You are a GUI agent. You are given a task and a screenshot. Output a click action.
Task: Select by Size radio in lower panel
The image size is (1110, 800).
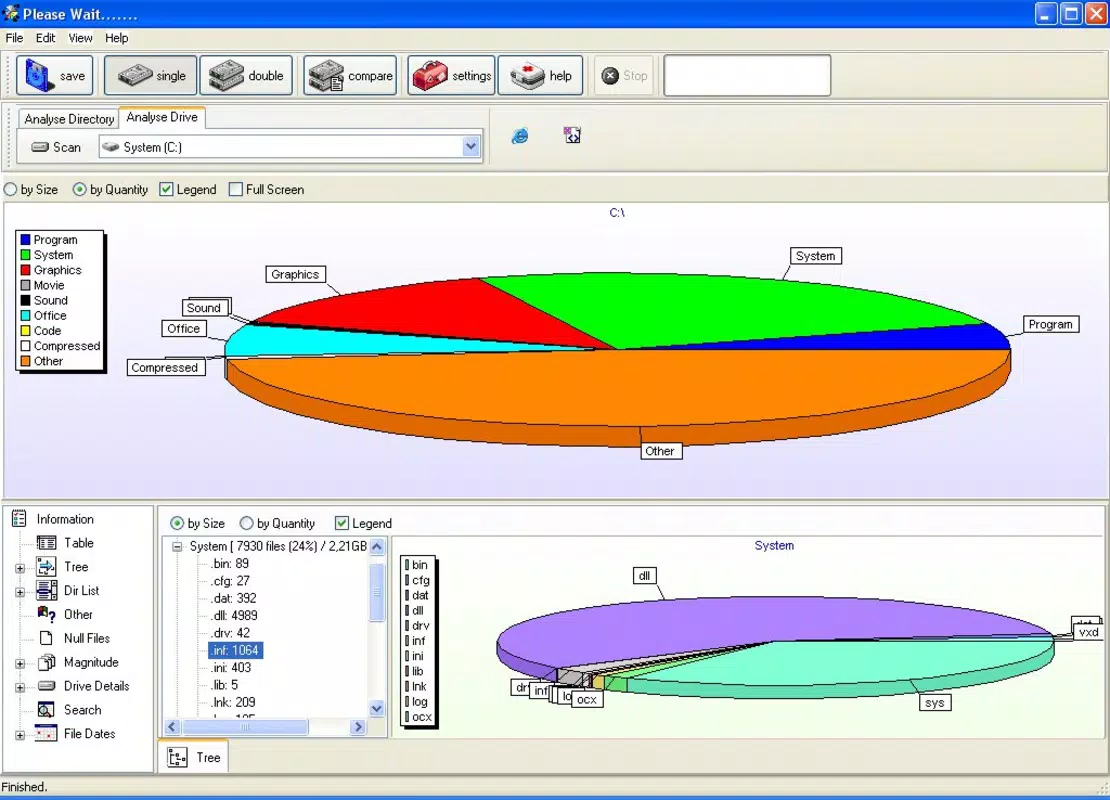click(x=177, y=523)
